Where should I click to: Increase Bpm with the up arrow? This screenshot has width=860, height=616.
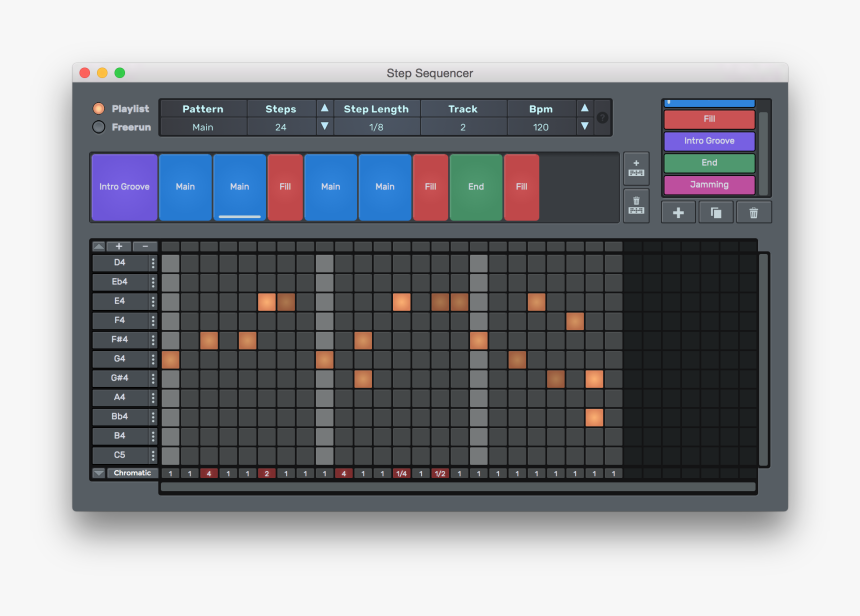[x=585, y=108]
